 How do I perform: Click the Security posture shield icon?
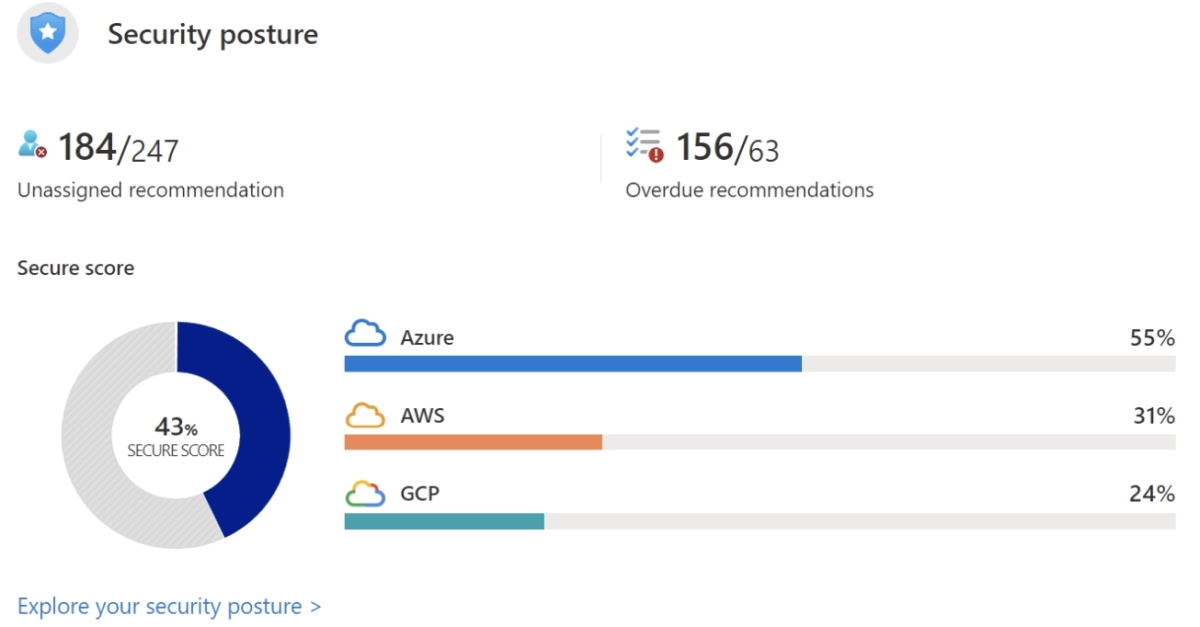click(x=46, y=35)
